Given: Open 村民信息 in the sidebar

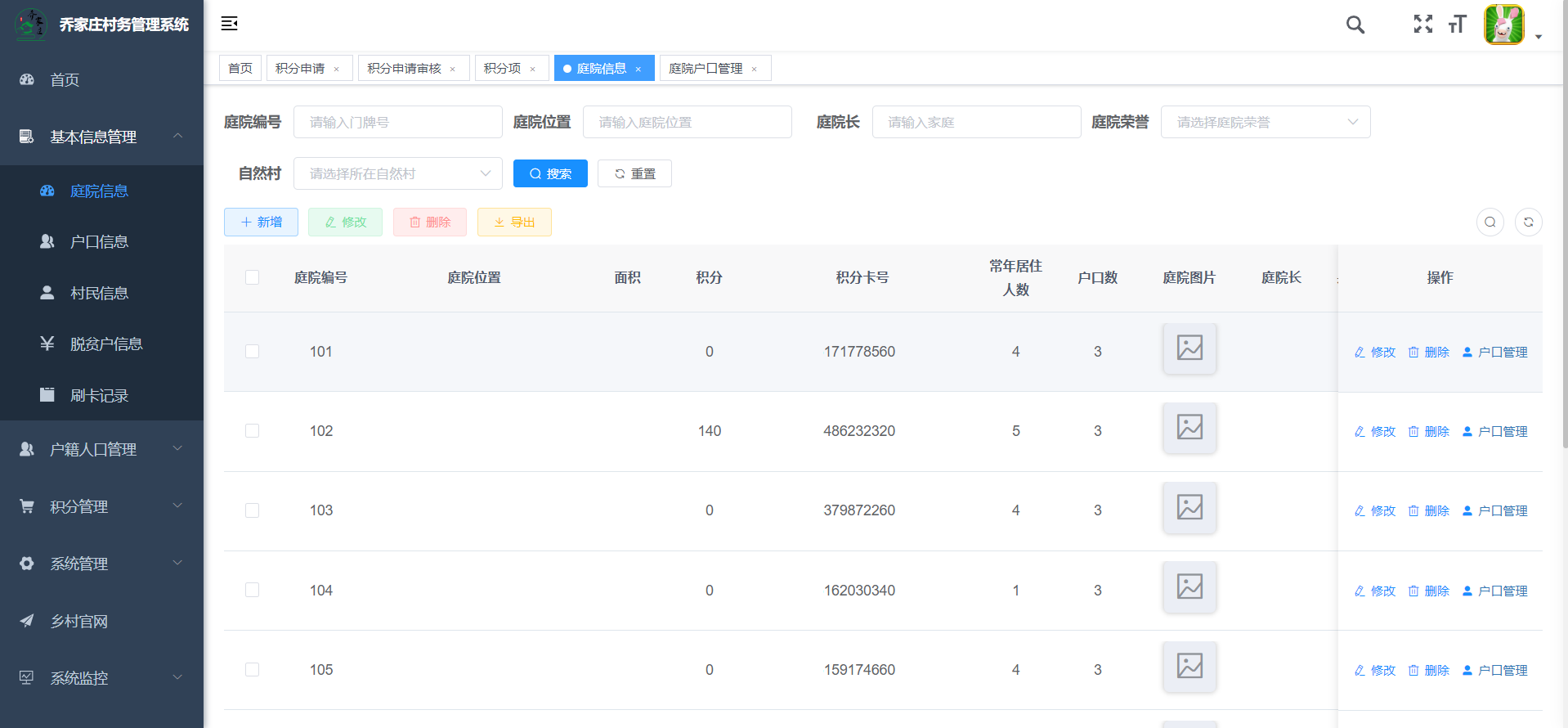Looking at the screenshot, I should tap(99, 293).
